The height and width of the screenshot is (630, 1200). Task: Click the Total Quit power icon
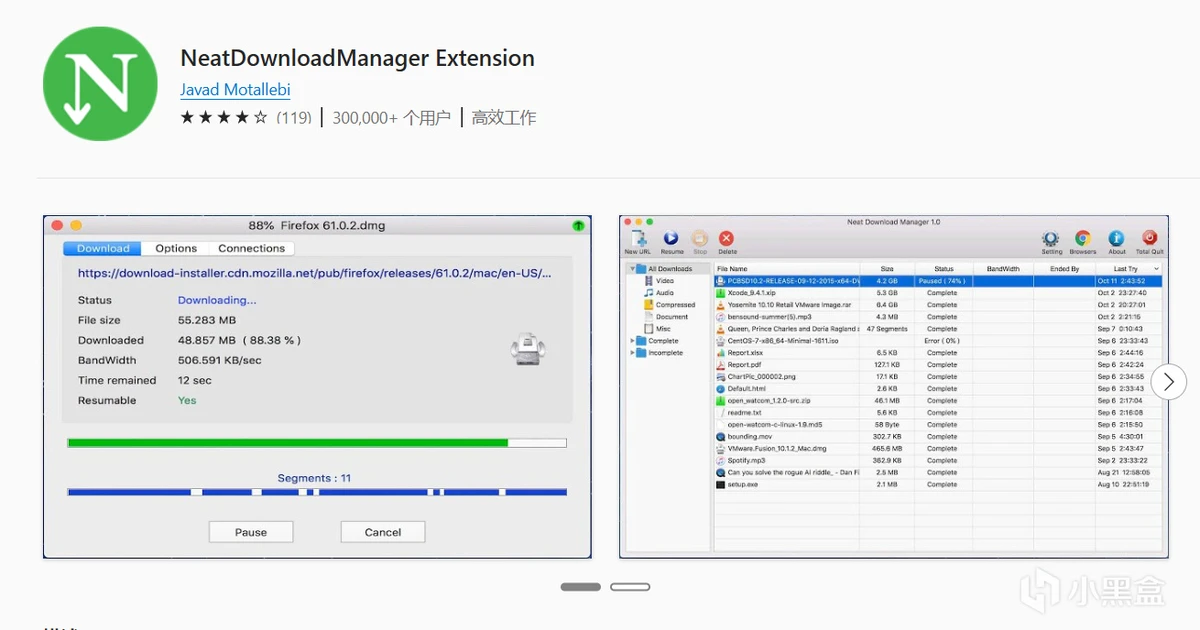1150,239
